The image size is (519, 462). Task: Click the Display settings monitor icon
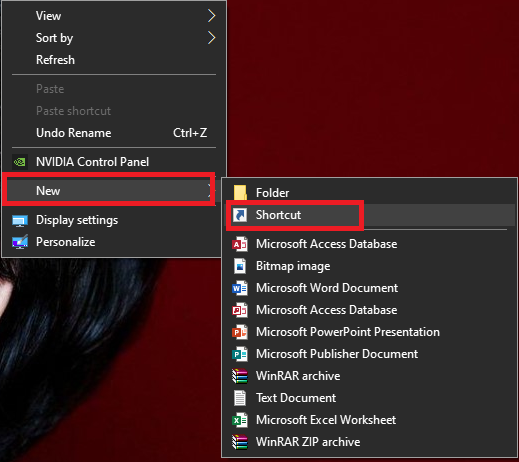20,220
